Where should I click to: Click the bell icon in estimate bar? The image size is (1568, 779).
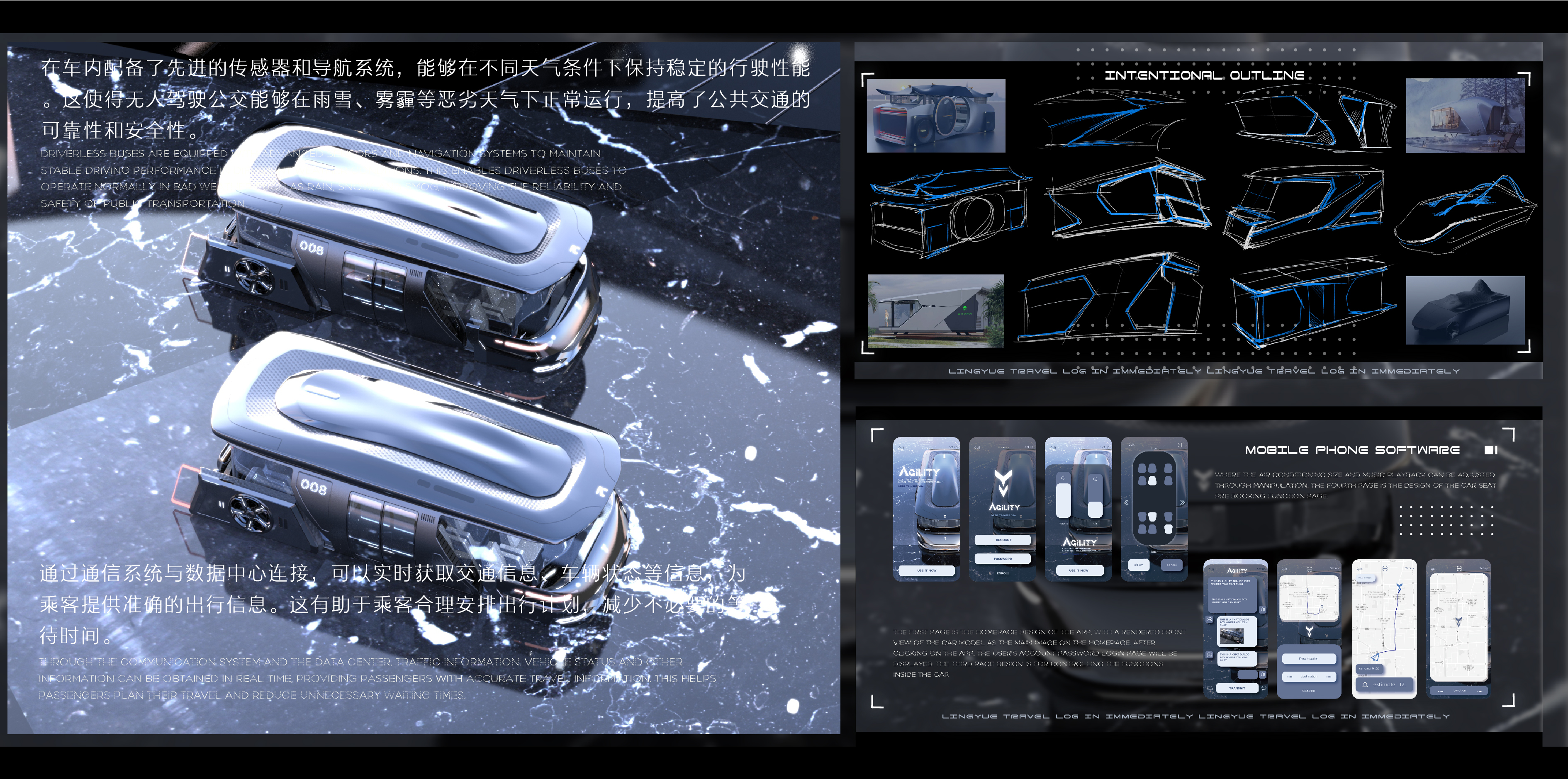pyautogui.click(x=1365, y=685)
